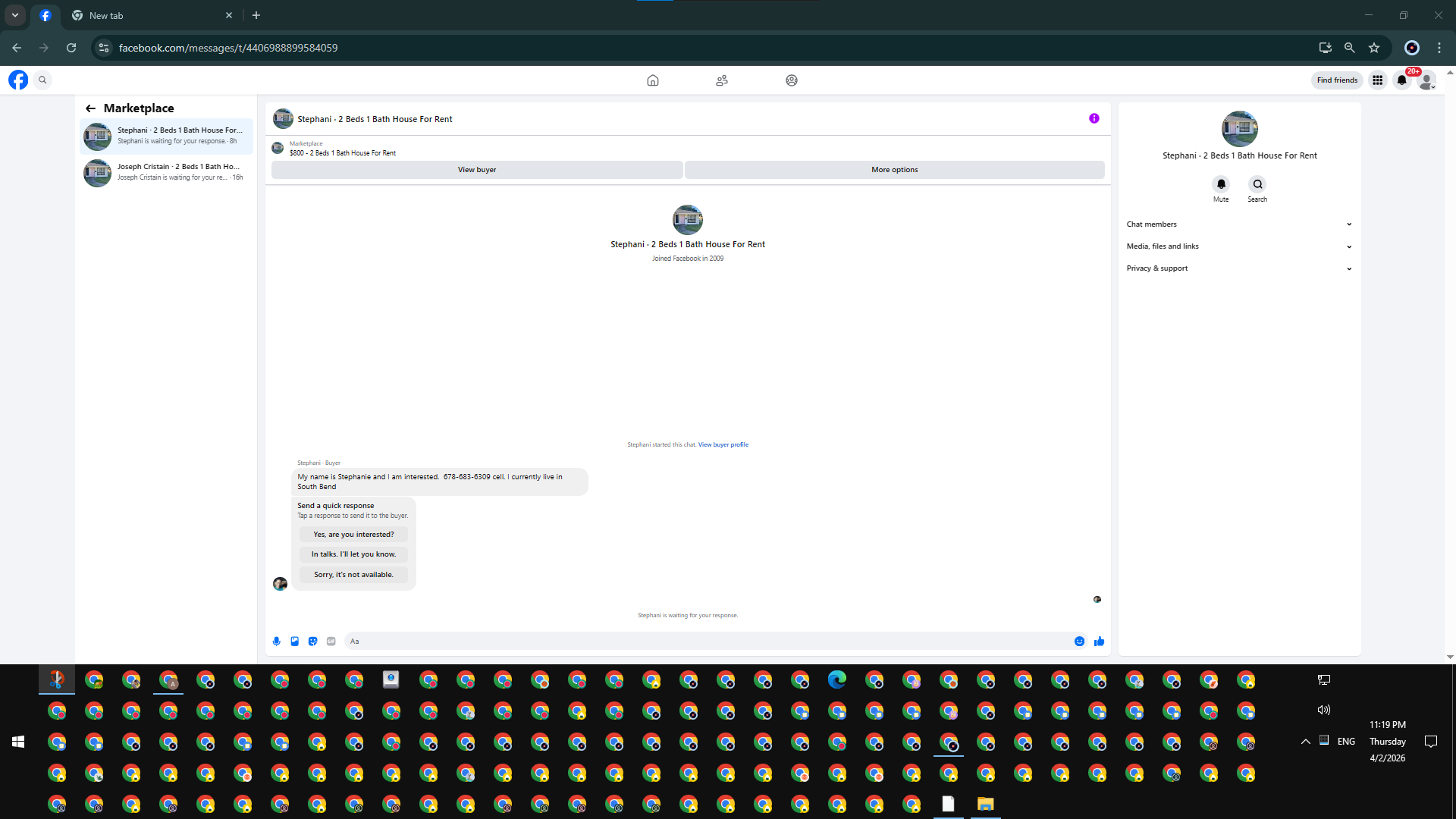This screenshot has height=819, width=1456.
Task: Expand the Chat members section
Action: tap(1239, 224)
